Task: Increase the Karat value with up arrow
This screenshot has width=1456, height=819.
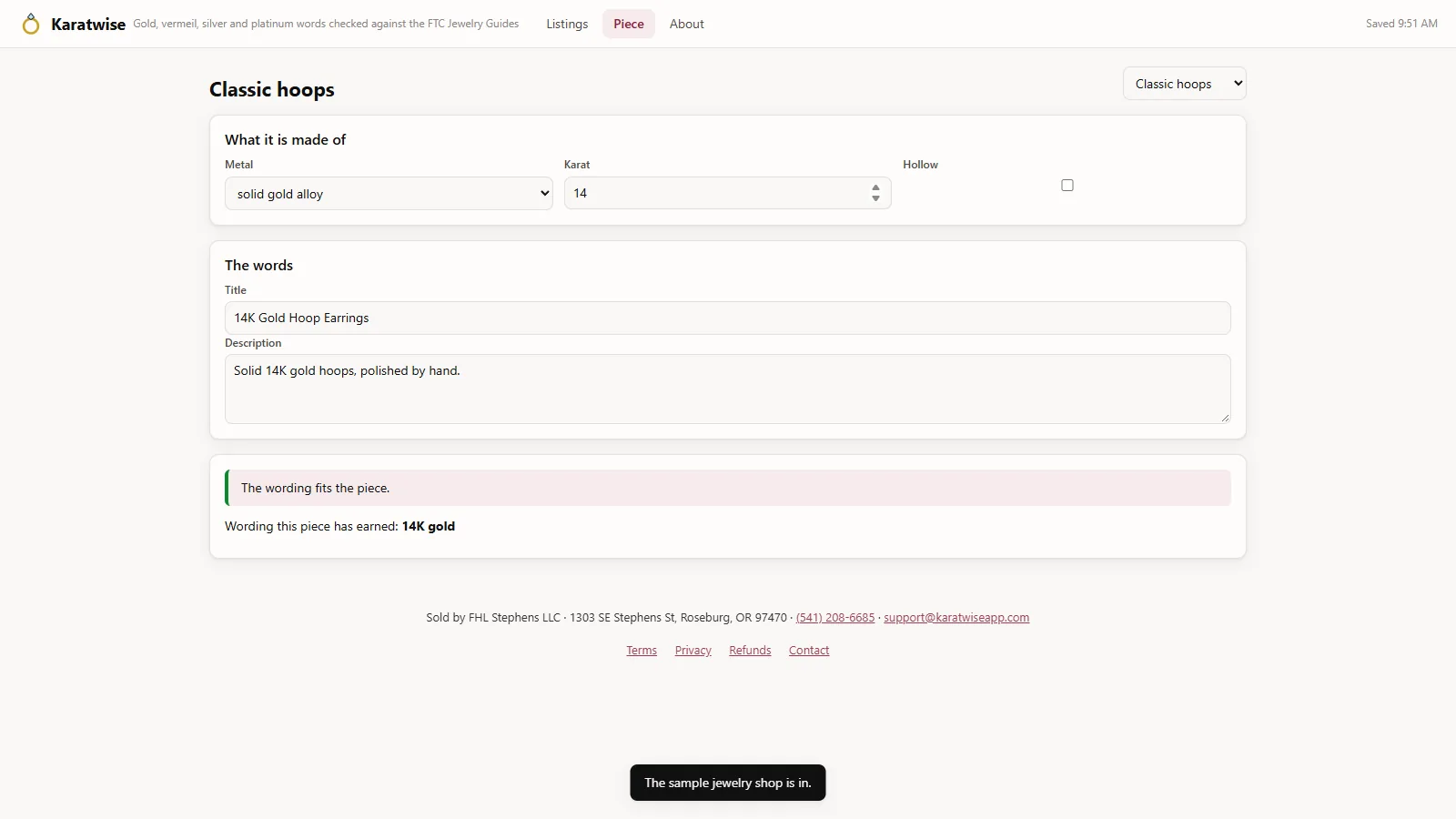Action: click(875, 187)
